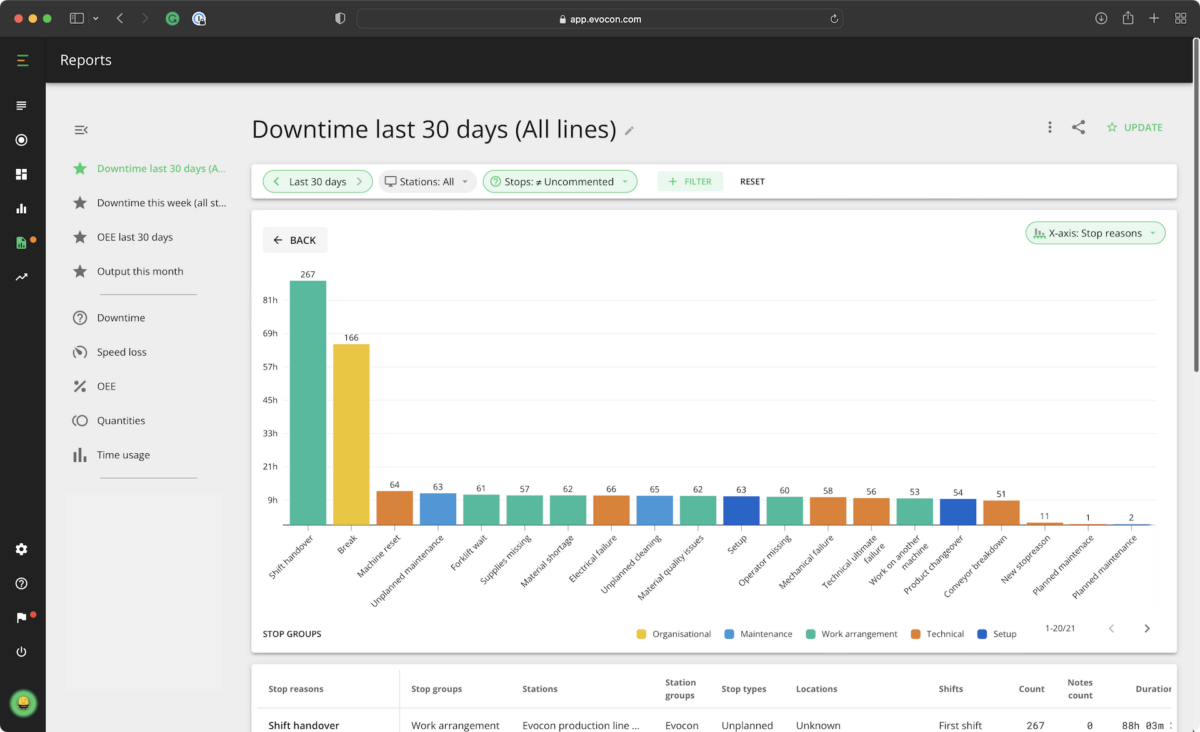
Task: Click the UPDATE button
Action: (1134, 127)
